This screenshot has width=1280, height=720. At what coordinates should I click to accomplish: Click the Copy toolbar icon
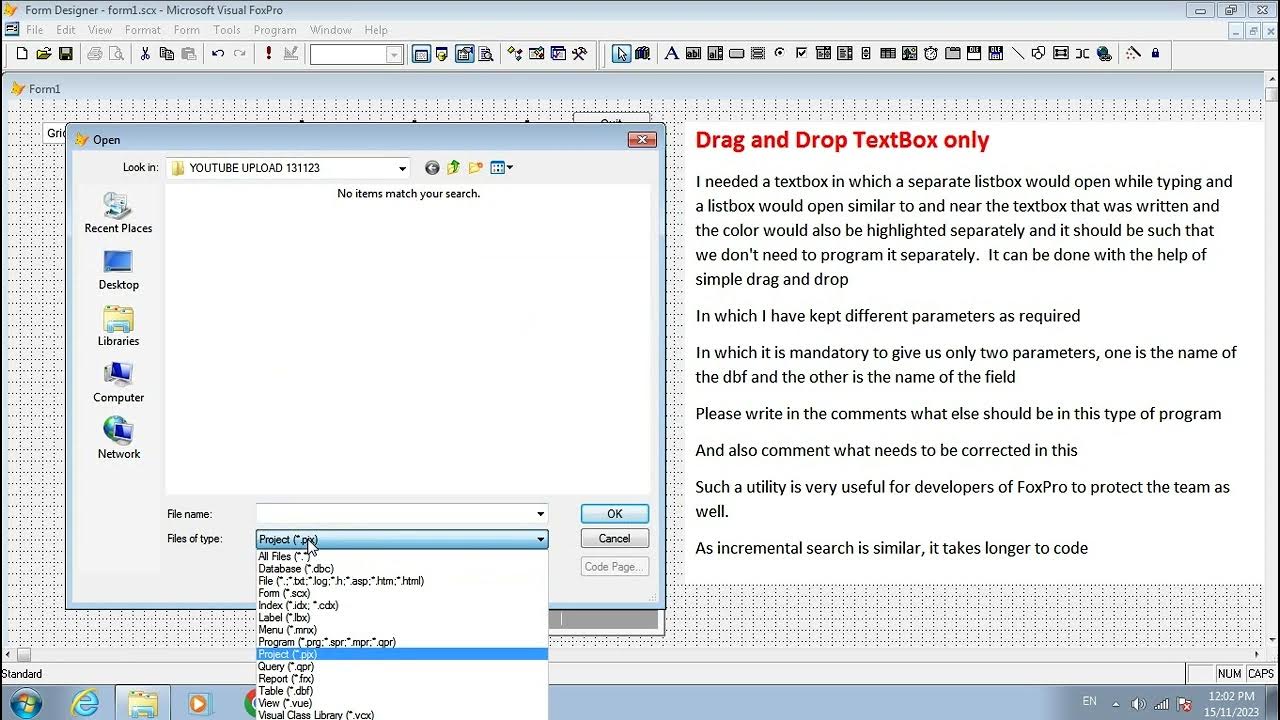(x=167, y=54)
